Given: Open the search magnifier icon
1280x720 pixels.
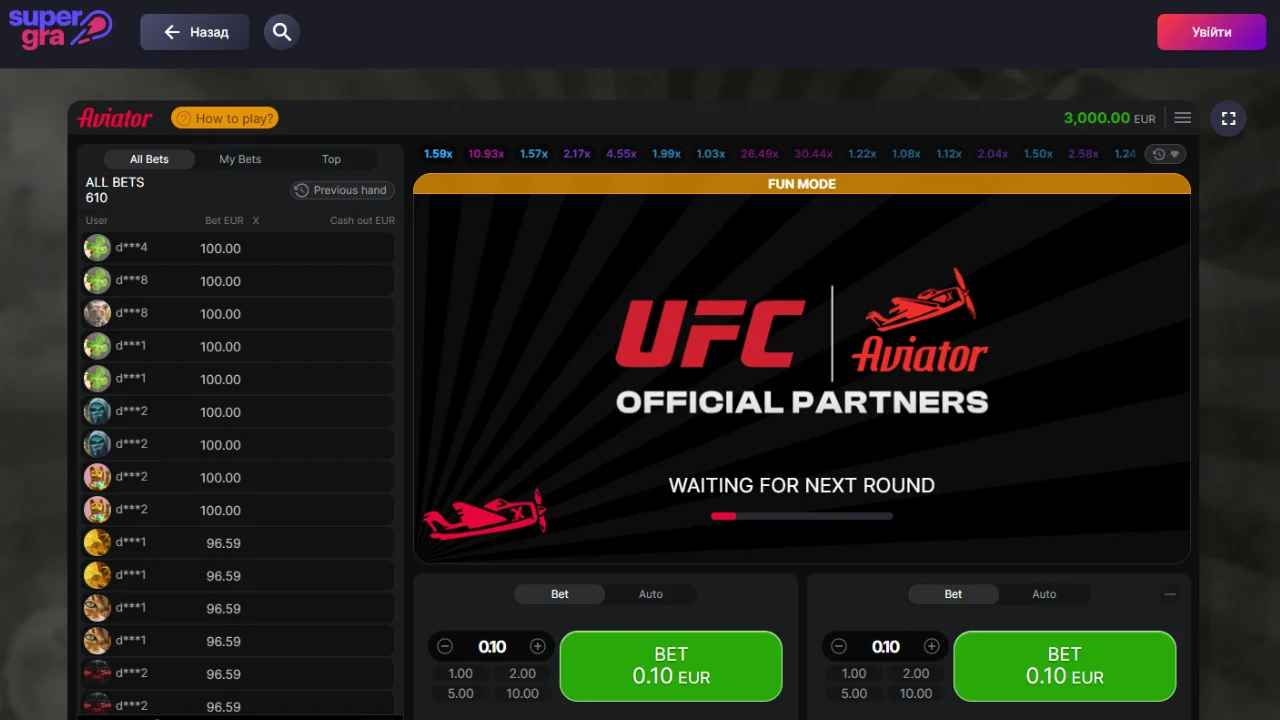Looking at the screenshot, I should [282, 32].
